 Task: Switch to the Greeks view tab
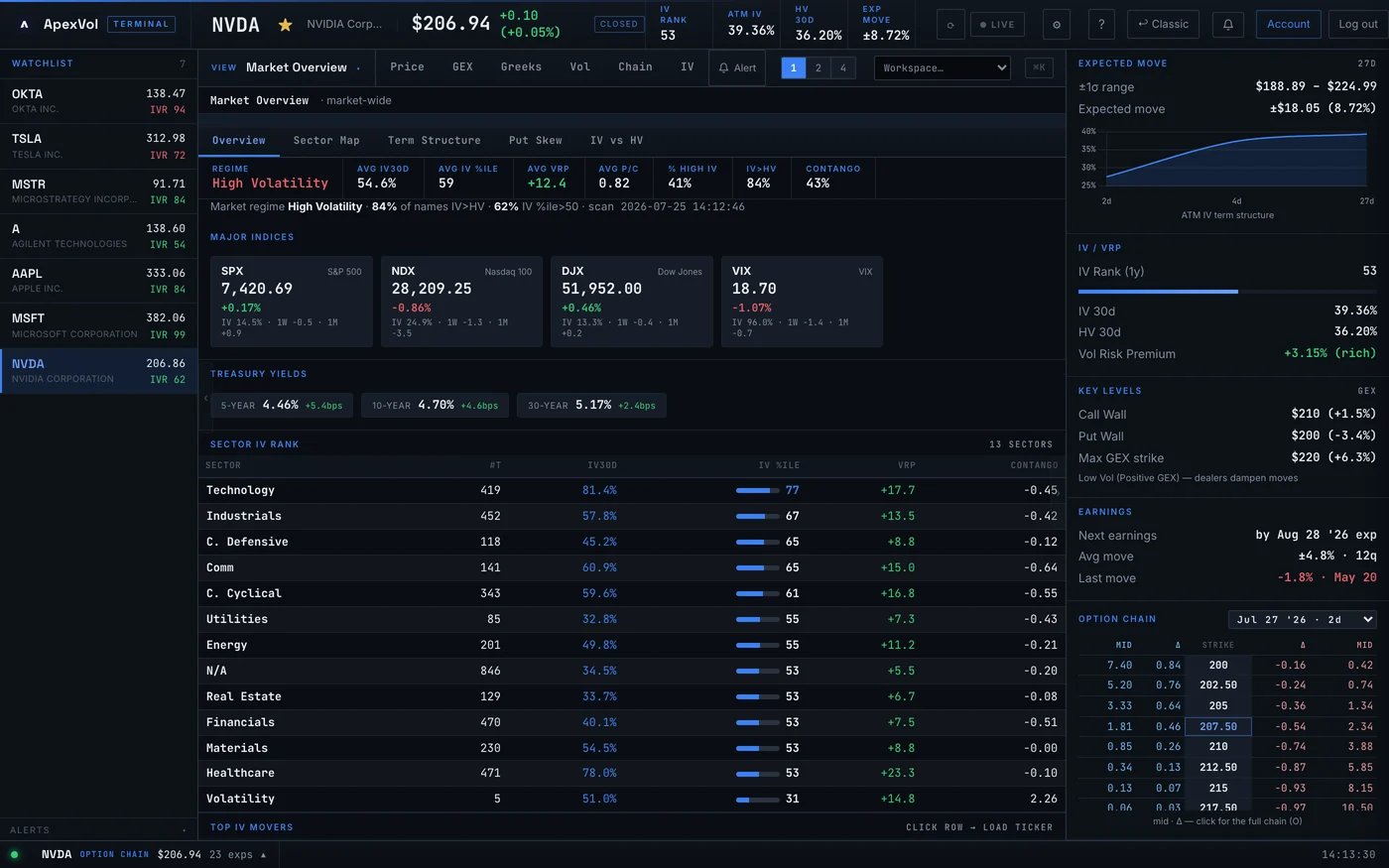(521, 66)
